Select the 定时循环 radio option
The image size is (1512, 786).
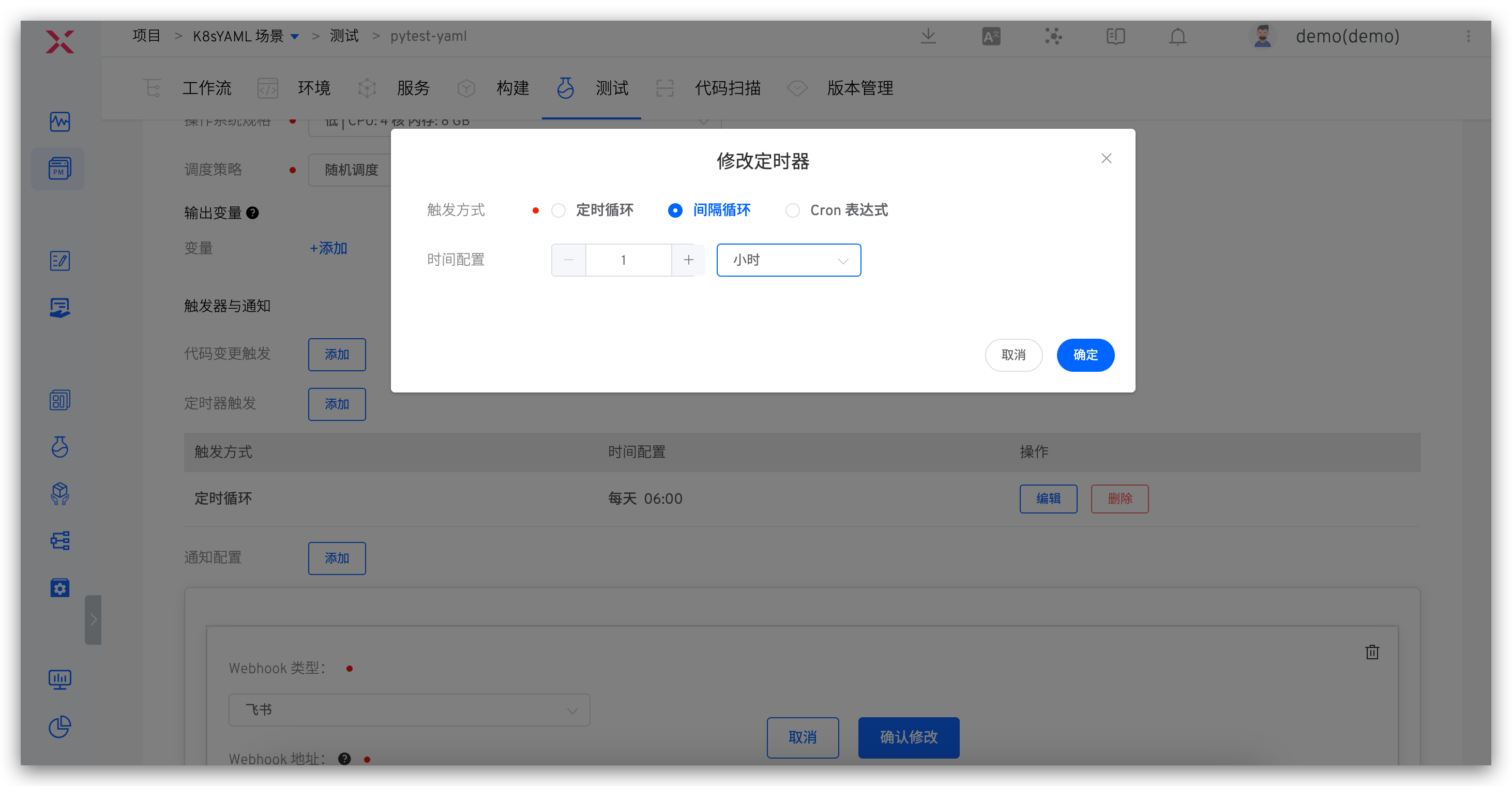(x=558, y=210)
